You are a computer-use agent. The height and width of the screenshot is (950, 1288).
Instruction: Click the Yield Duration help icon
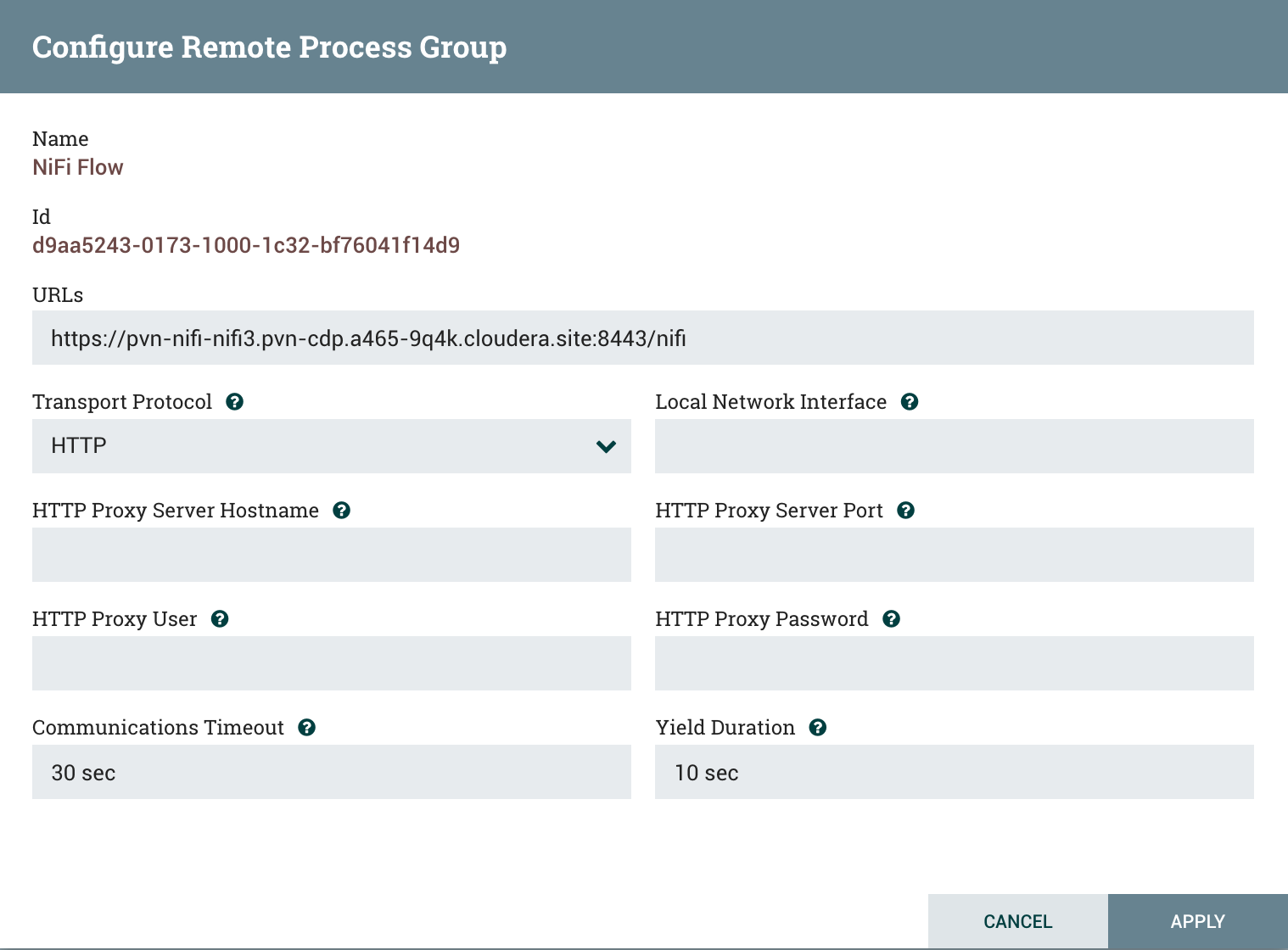tap(817, 727)
